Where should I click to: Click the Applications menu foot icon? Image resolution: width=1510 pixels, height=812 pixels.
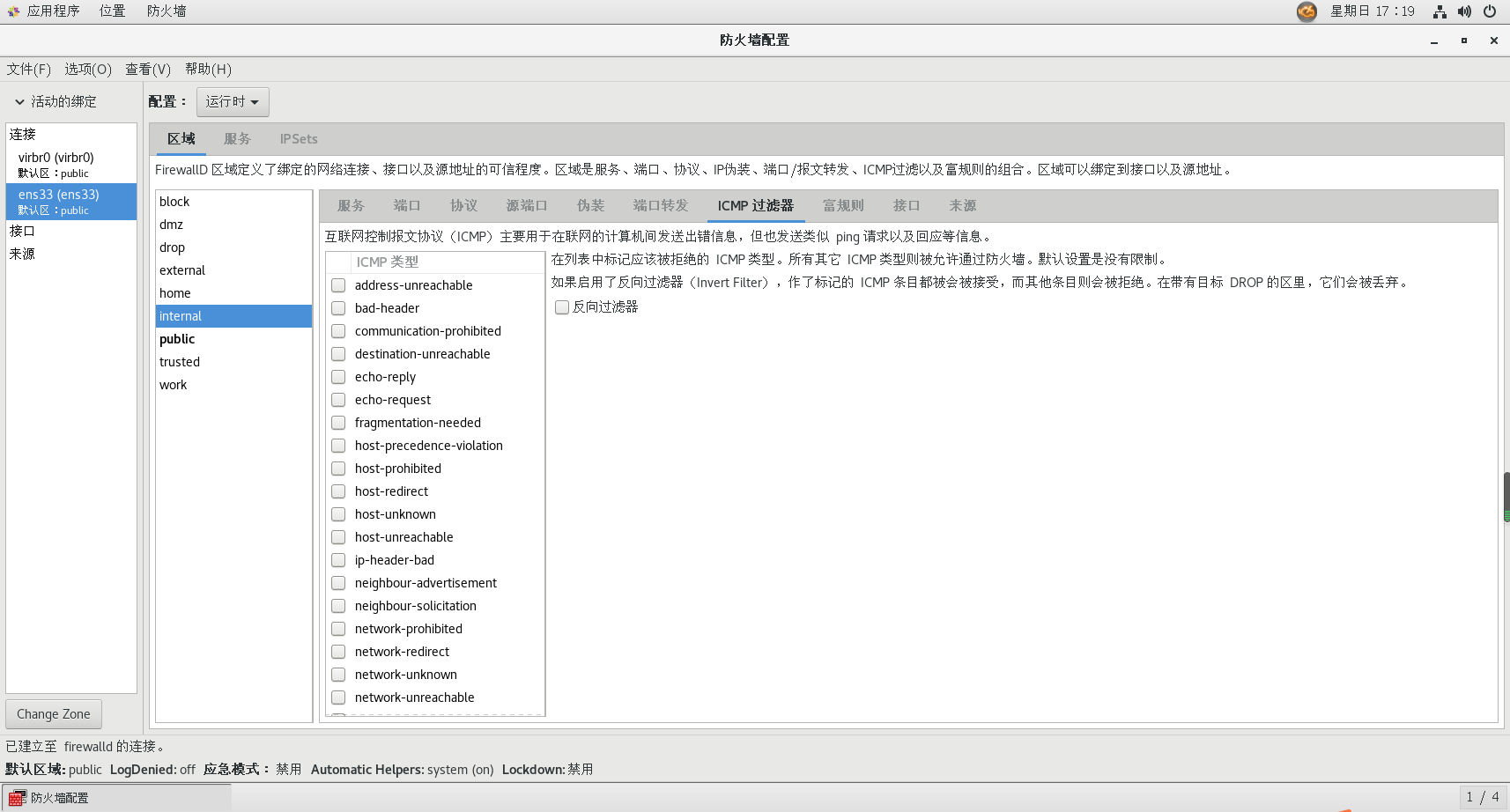click(13, 11)
